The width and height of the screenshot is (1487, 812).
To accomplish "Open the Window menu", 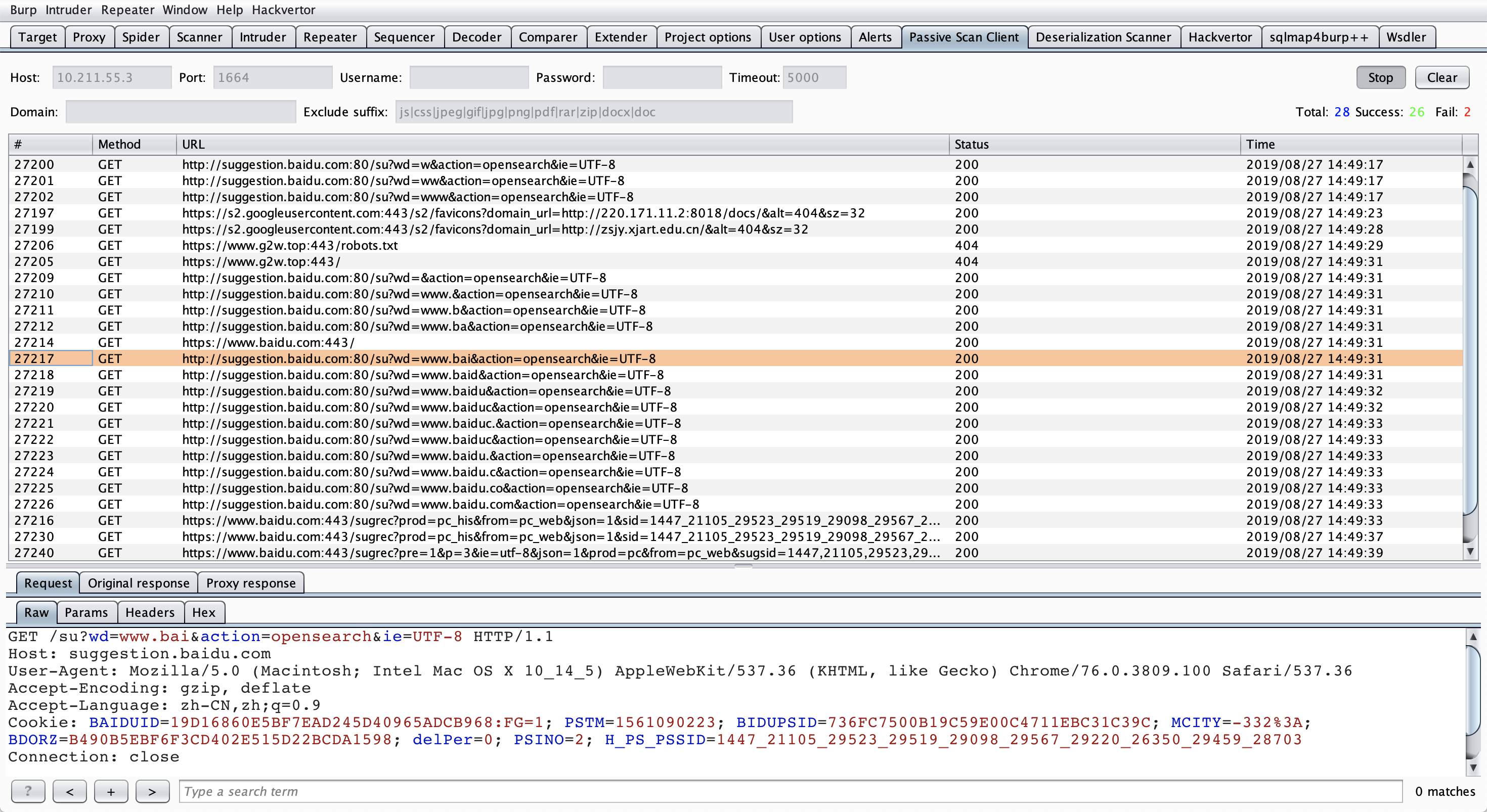I will 184,10.
